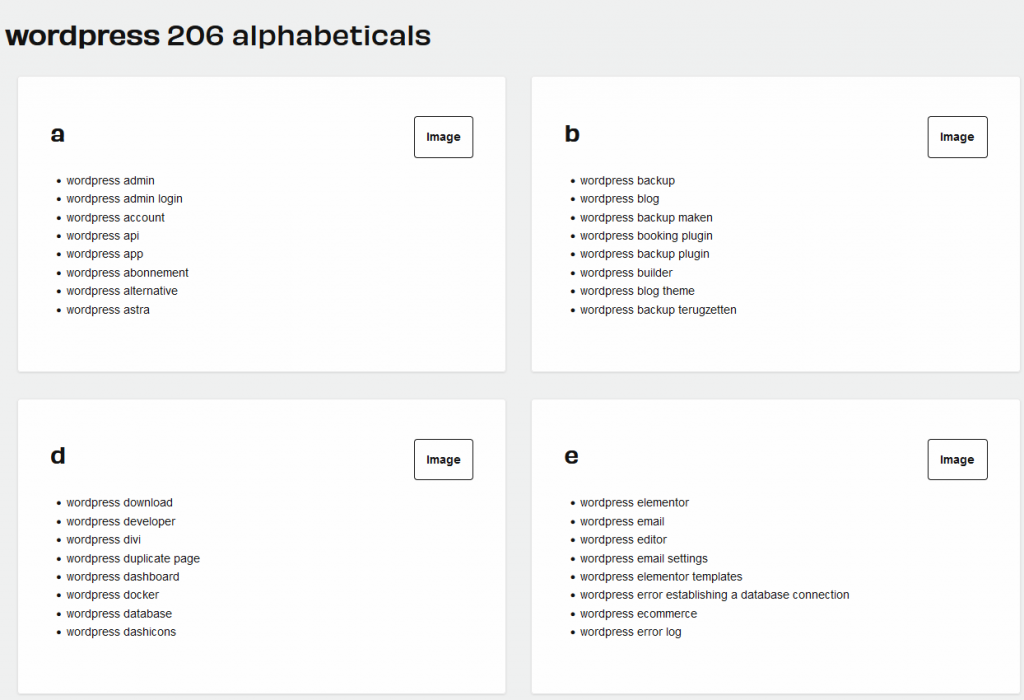Screen dimensions: 1024x700
Task: Select the 'wordpress admin login' item
Action: pyautogui.click(x=124, y=199)
